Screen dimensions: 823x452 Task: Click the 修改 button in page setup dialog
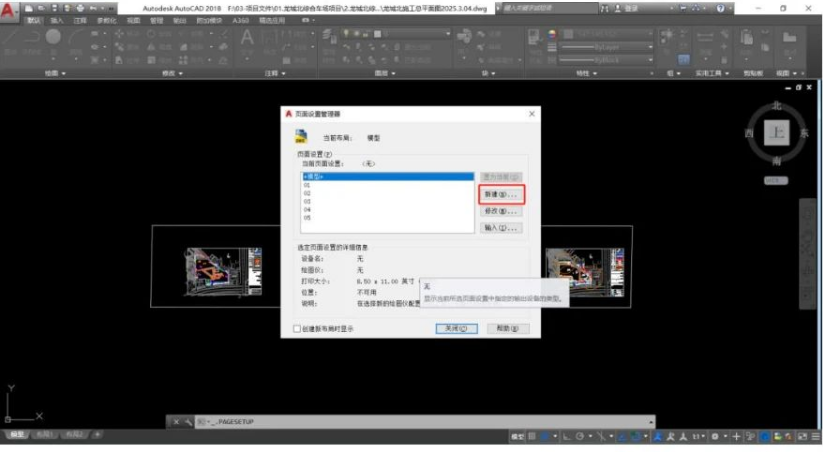coord(501,211)
